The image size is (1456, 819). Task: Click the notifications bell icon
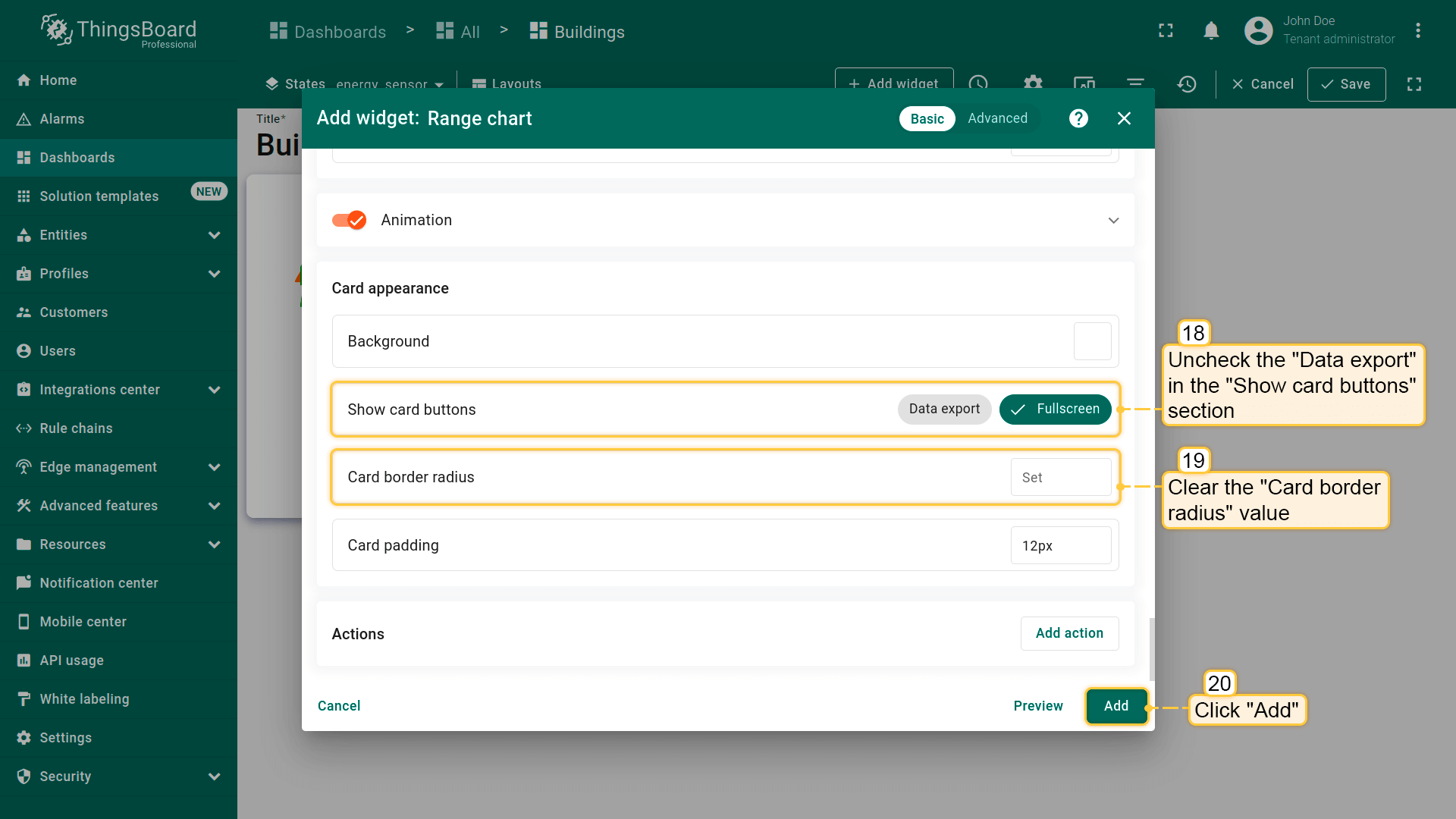click(1211, 31)
